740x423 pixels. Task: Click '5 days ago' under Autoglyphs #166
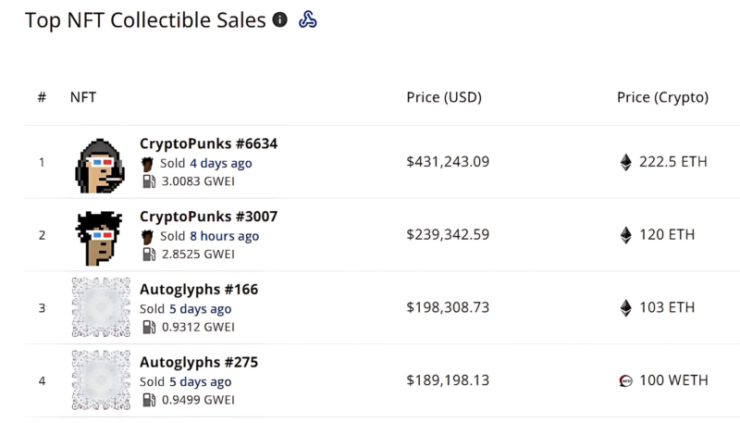[x=200, y=309]
